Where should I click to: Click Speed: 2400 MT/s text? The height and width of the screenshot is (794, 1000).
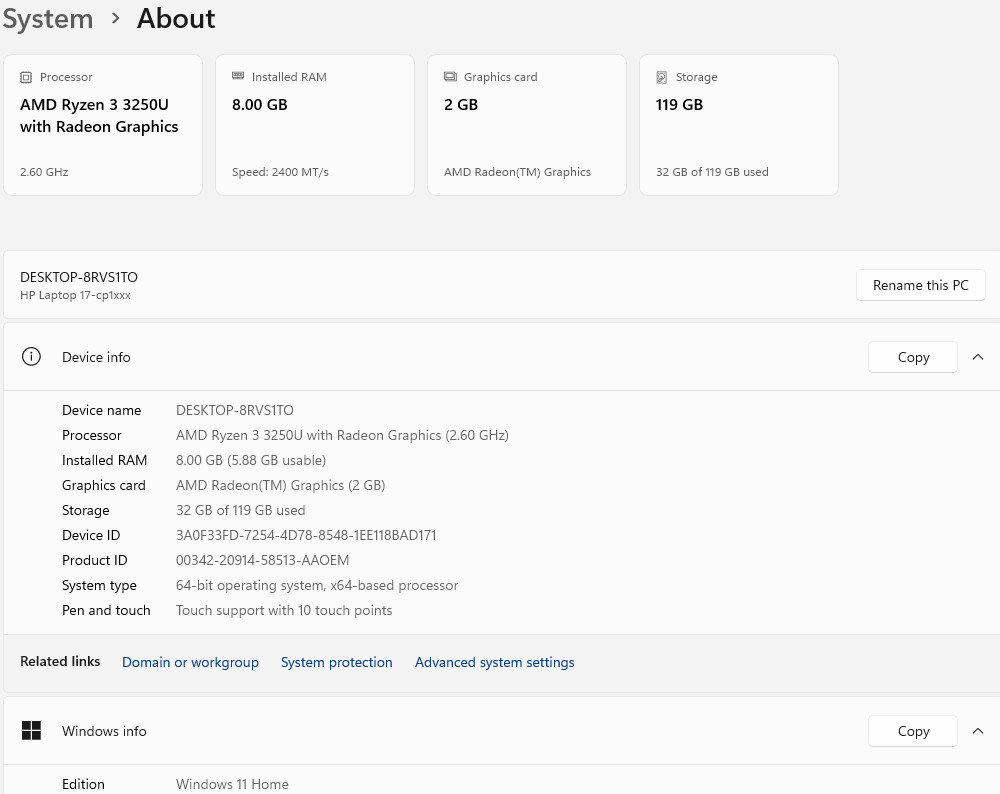280,172
